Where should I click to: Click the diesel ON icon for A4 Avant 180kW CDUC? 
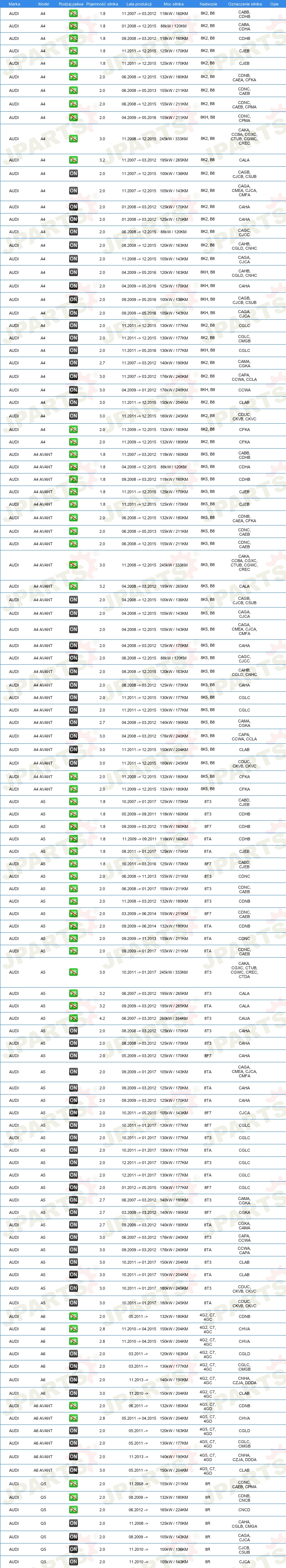pyautogui.click(x=73, y=763)
